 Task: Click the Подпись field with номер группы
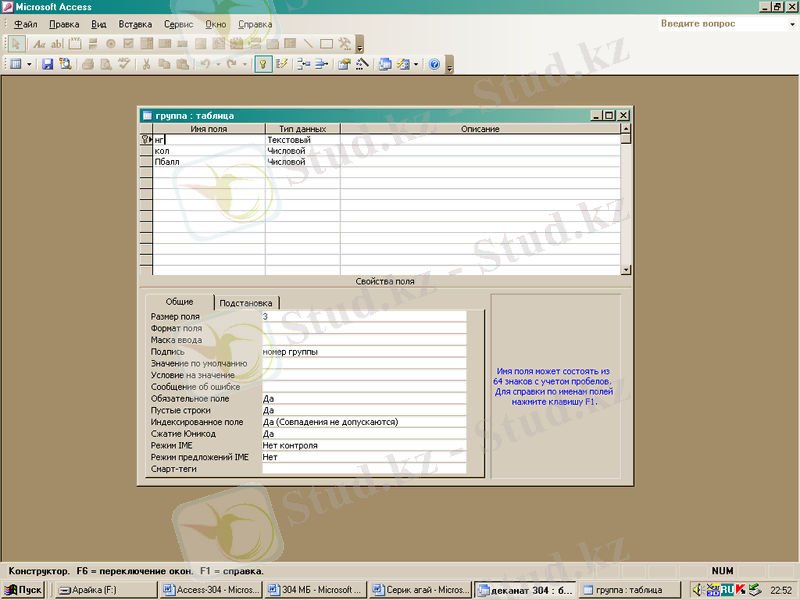363,352
